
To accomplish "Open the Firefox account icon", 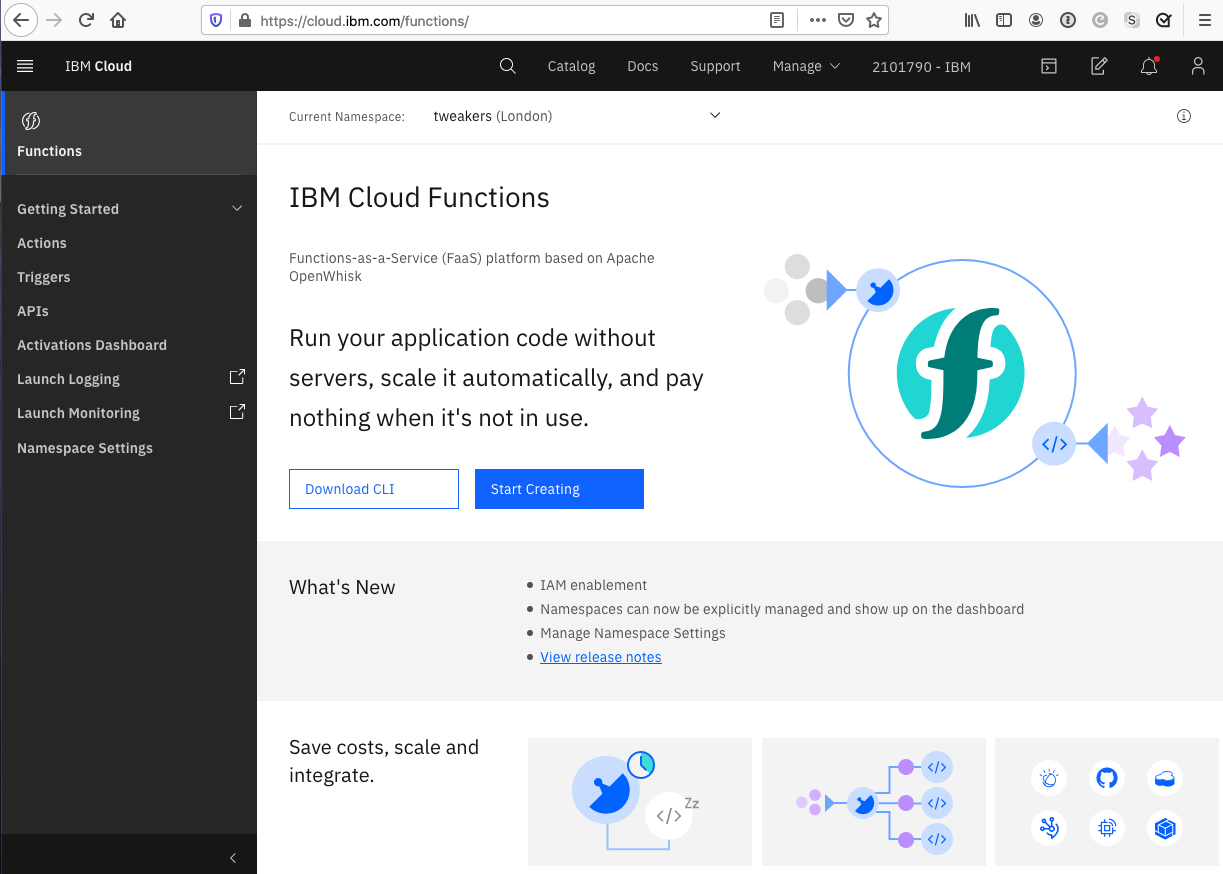I will pos(1036,20).
